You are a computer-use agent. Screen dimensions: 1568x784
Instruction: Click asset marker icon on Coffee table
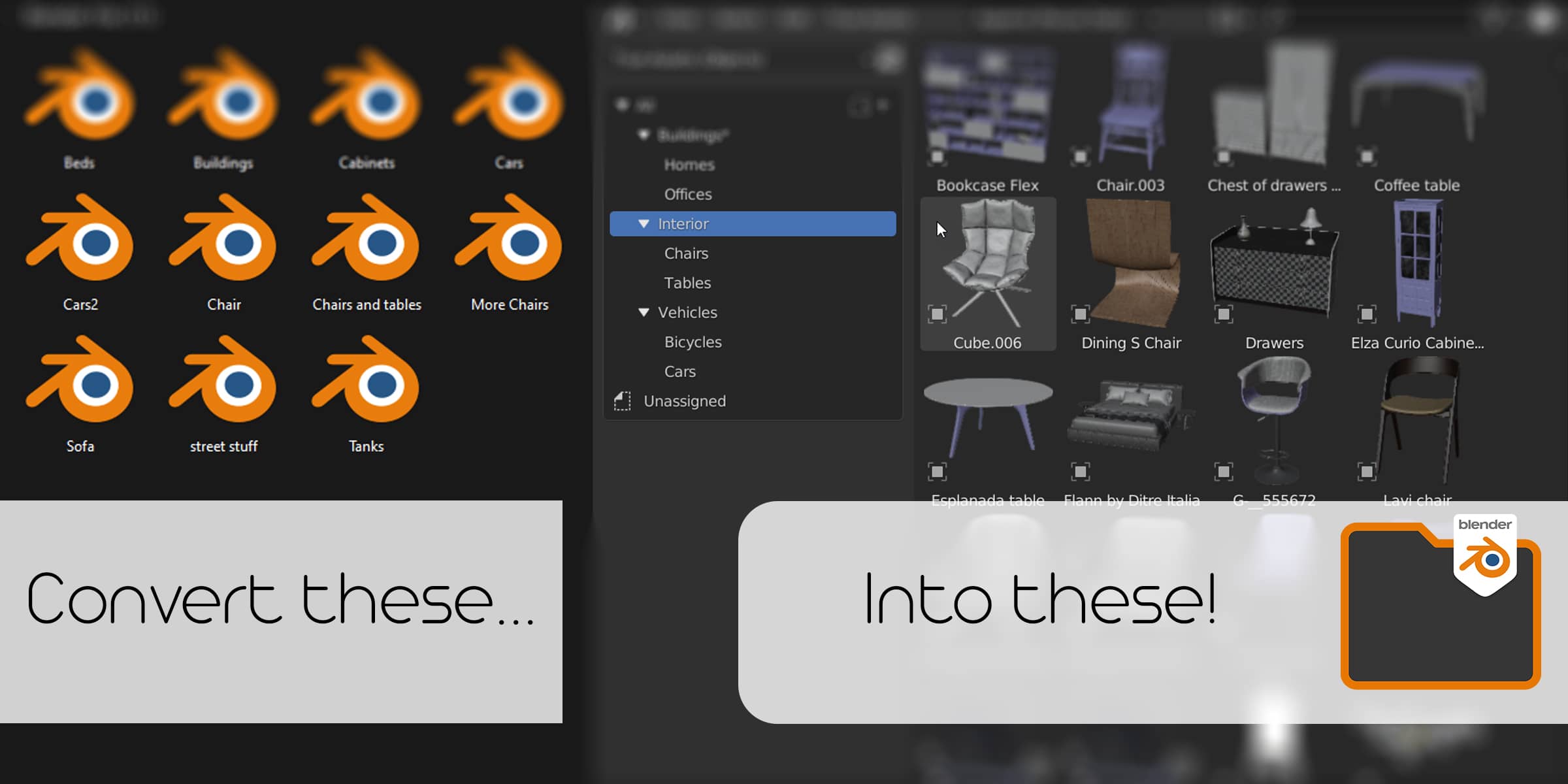click(x=1367, y=157)
